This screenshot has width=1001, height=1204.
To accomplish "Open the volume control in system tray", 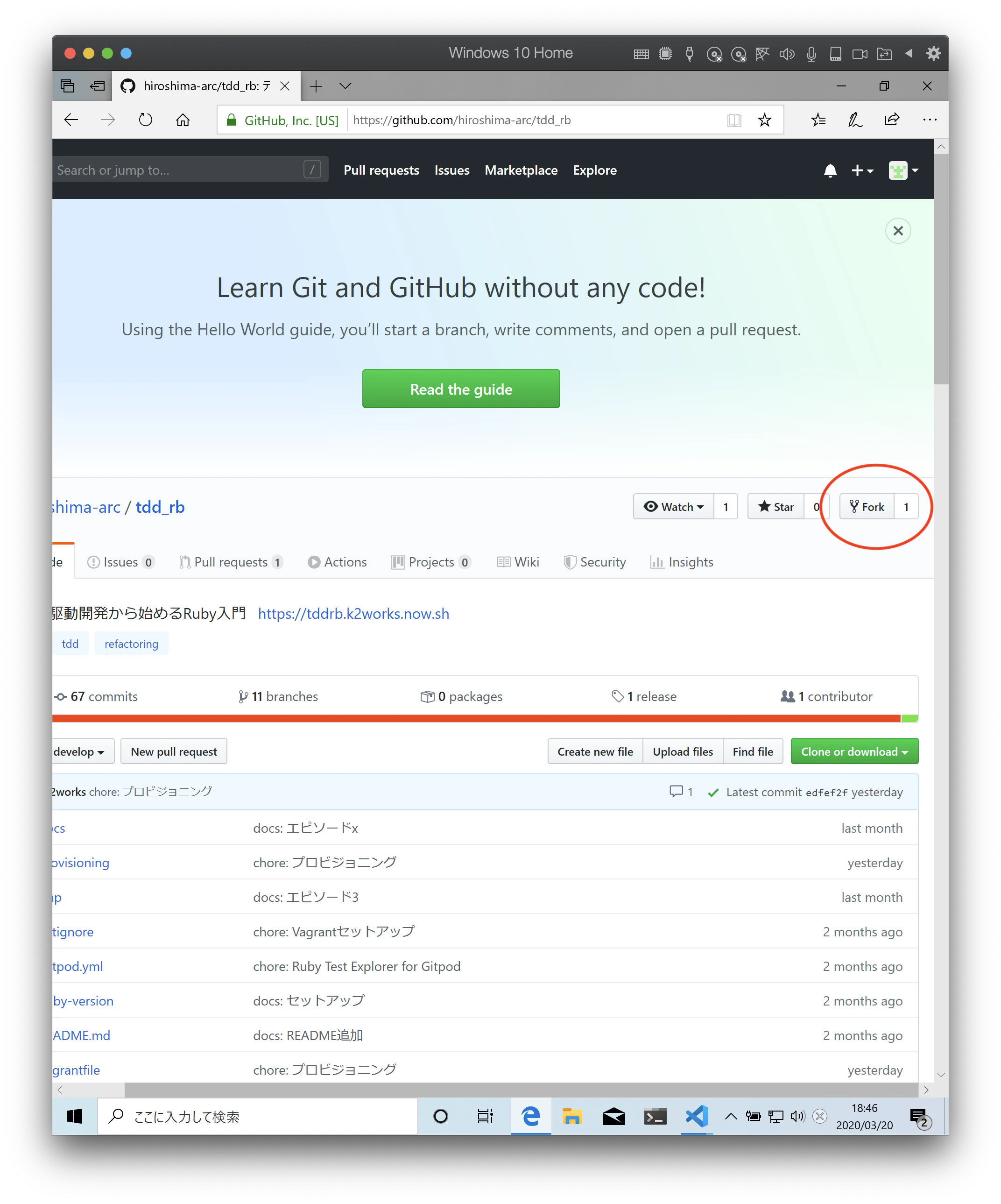I will [x=797, y=1116].
